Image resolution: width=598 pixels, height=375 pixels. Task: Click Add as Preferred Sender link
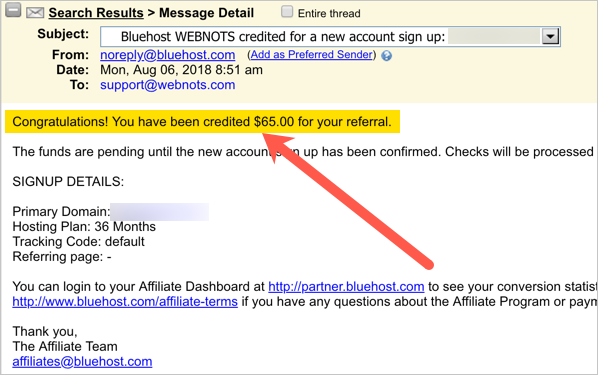(311, 55)
